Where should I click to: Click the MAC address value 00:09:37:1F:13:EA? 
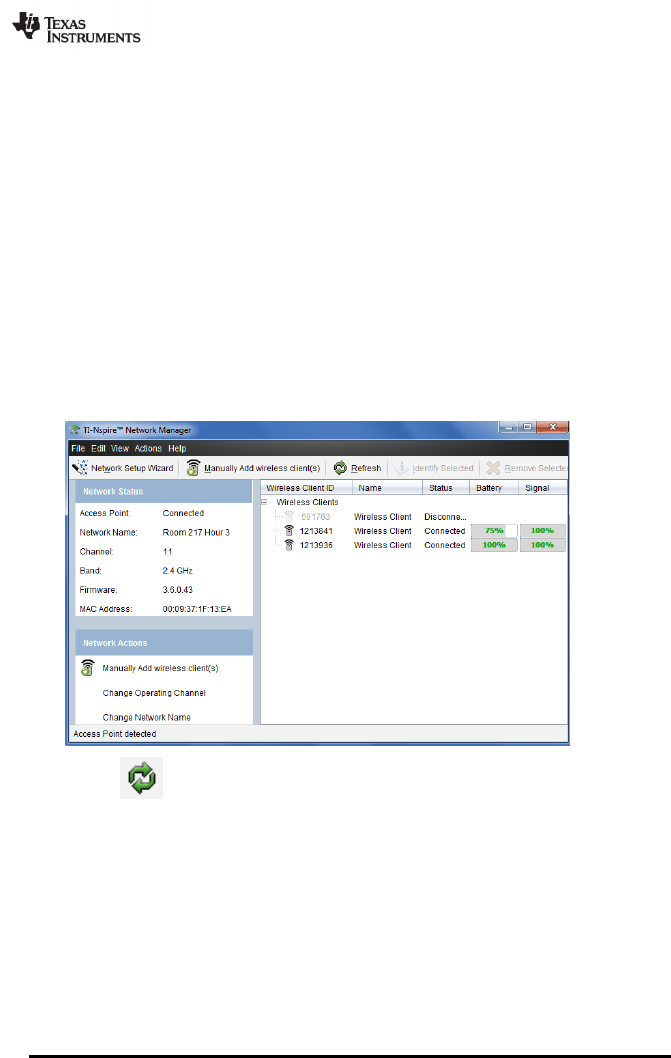(x=196, y=609)
